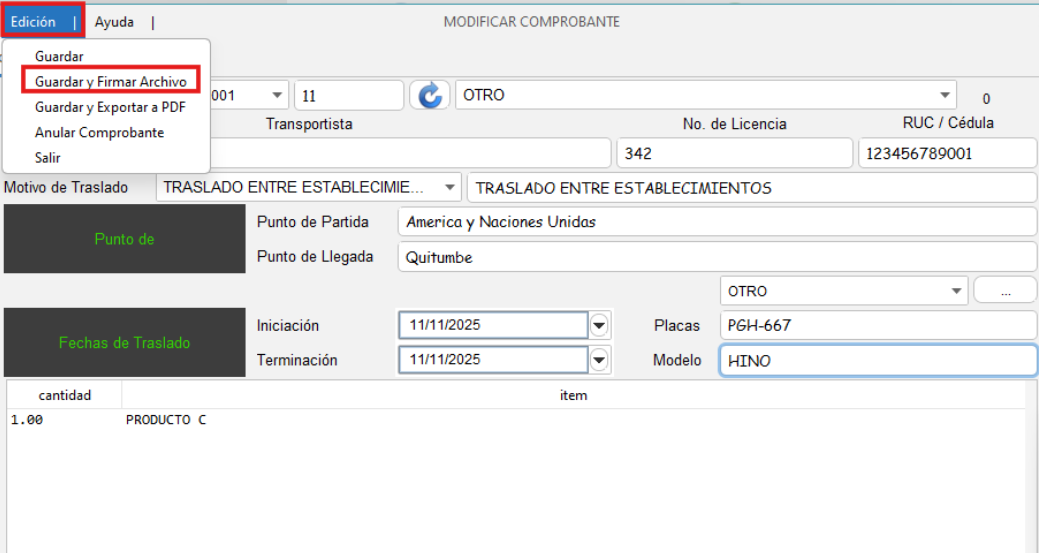Select Guardar from the menu

pos(59,57)
